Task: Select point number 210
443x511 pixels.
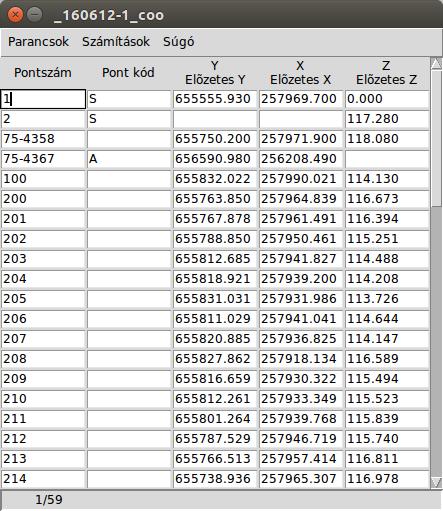Action: [43, 399]
